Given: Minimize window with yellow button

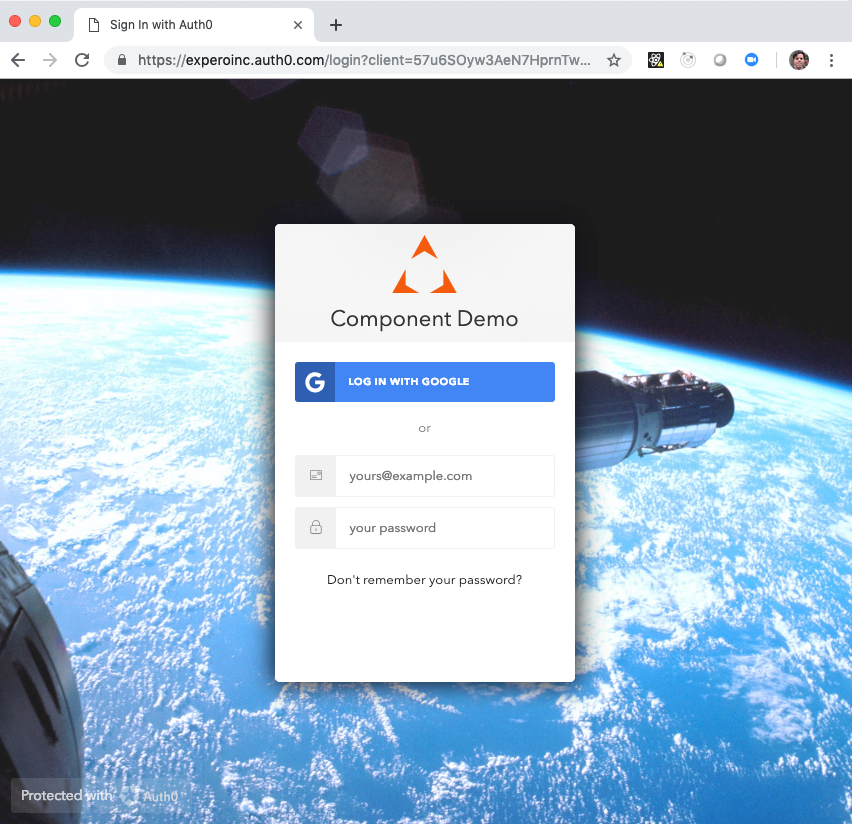Looking at the screenshot, I should pos(35,21).
